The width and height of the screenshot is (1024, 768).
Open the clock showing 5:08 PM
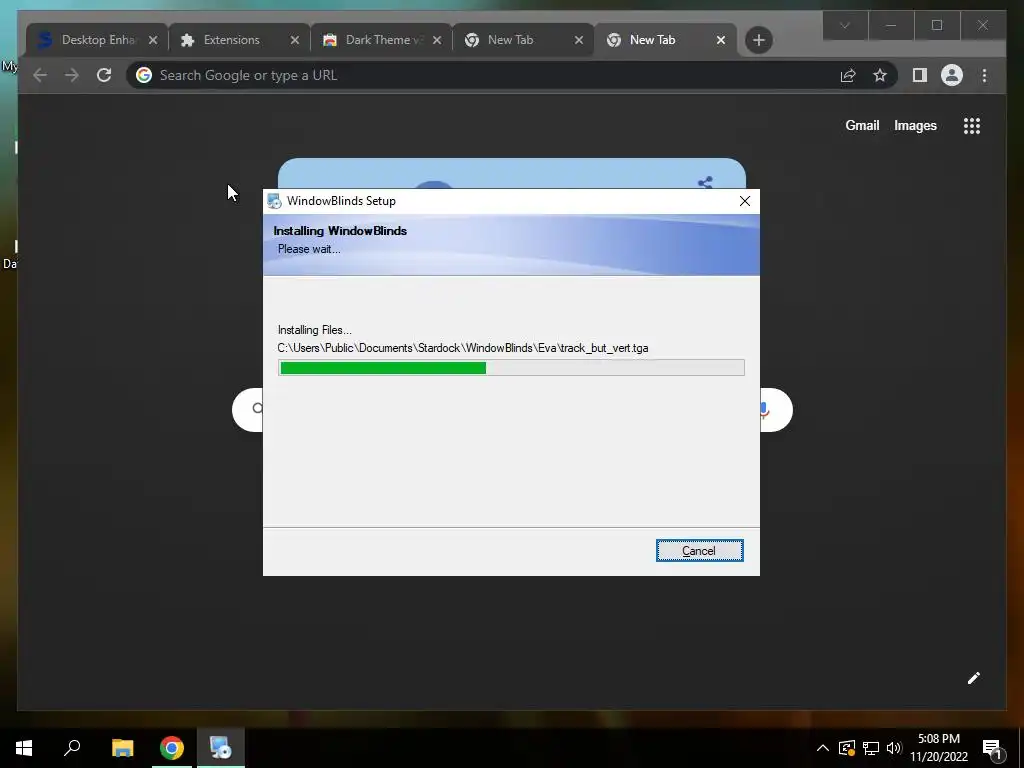click(939, 748)
